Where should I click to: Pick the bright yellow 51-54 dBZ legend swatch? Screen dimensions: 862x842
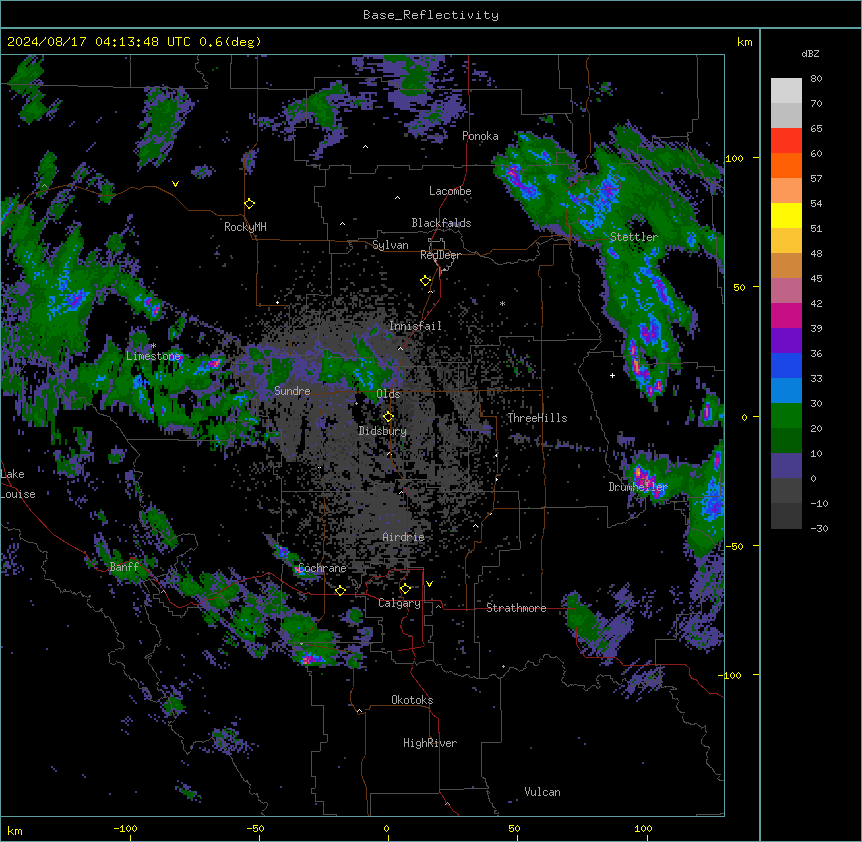(786, 215)
